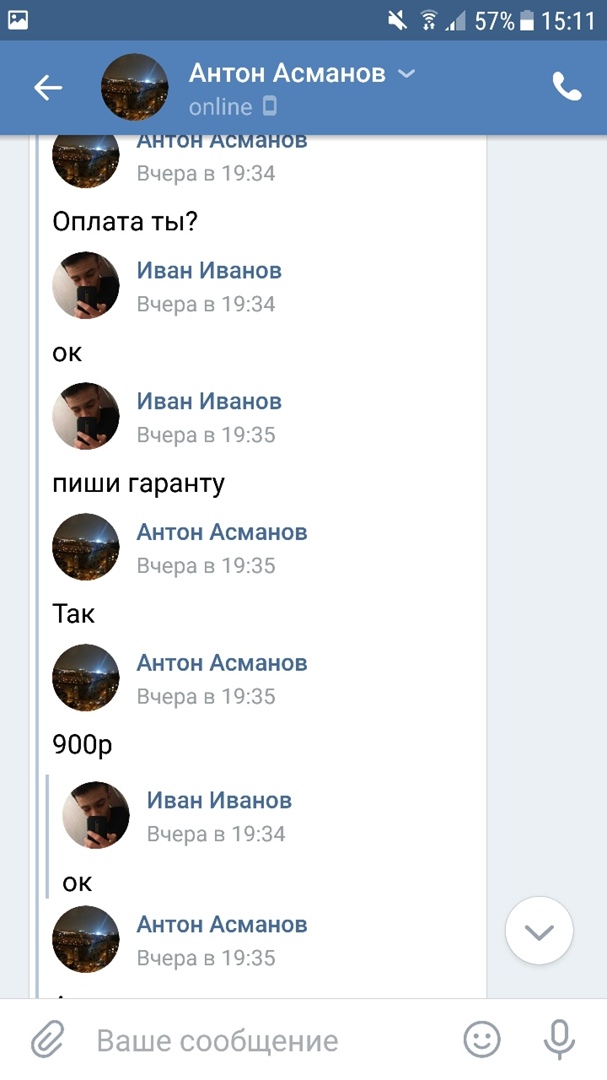Tap the back arrow in header
Image resolution: width=607 pixels, height=1080 pixels.
(x=48, y=87)
